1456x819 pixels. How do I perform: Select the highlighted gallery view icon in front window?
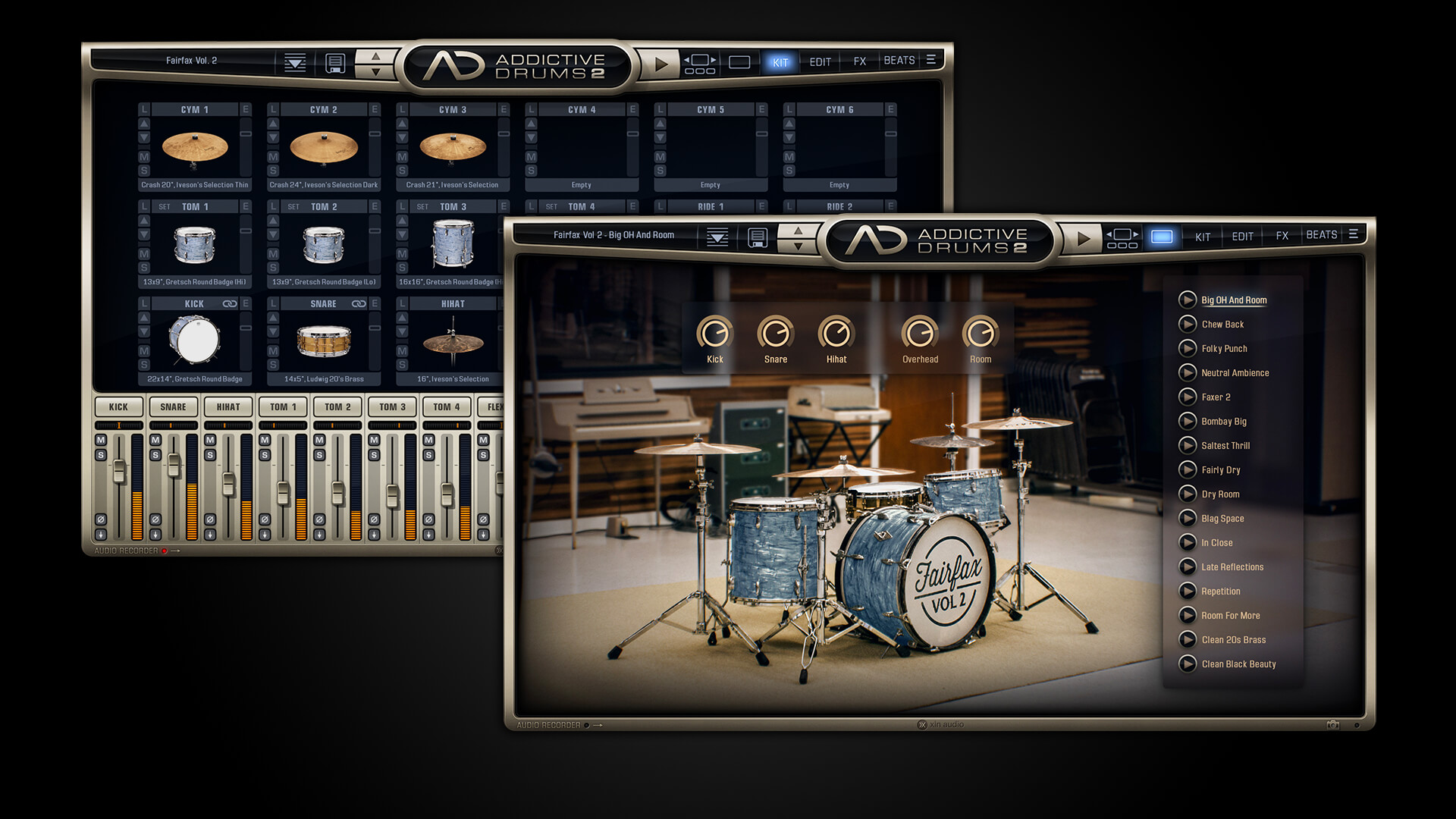point(1162,237)
